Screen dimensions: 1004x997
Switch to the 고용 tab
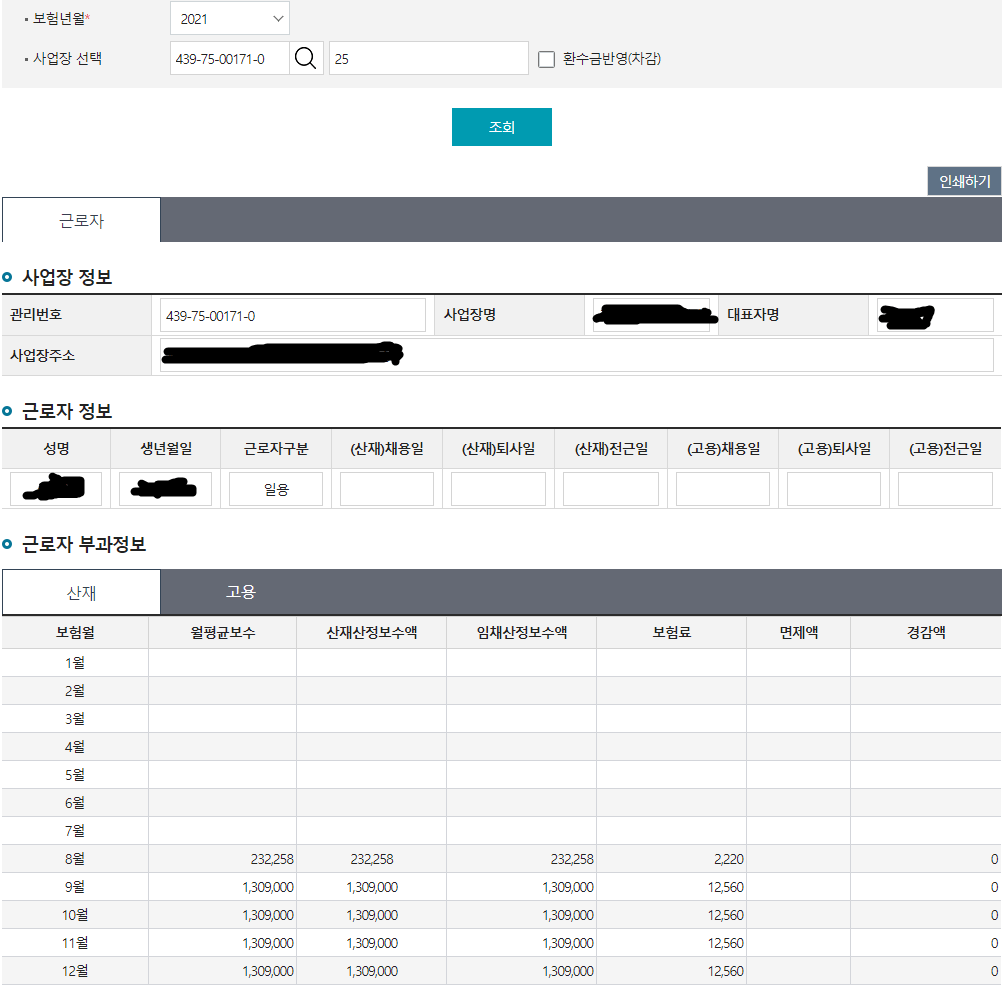pyautogui.click(x=241, y=592)
